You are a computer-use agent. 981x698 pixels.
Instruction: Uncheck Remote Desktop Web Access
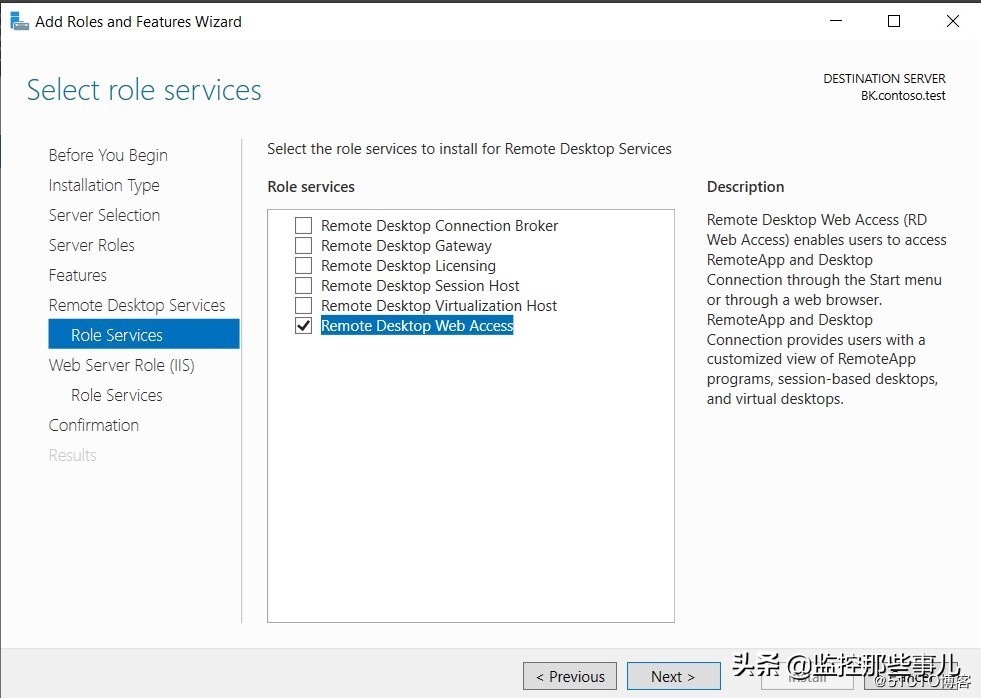pos(304,326)
